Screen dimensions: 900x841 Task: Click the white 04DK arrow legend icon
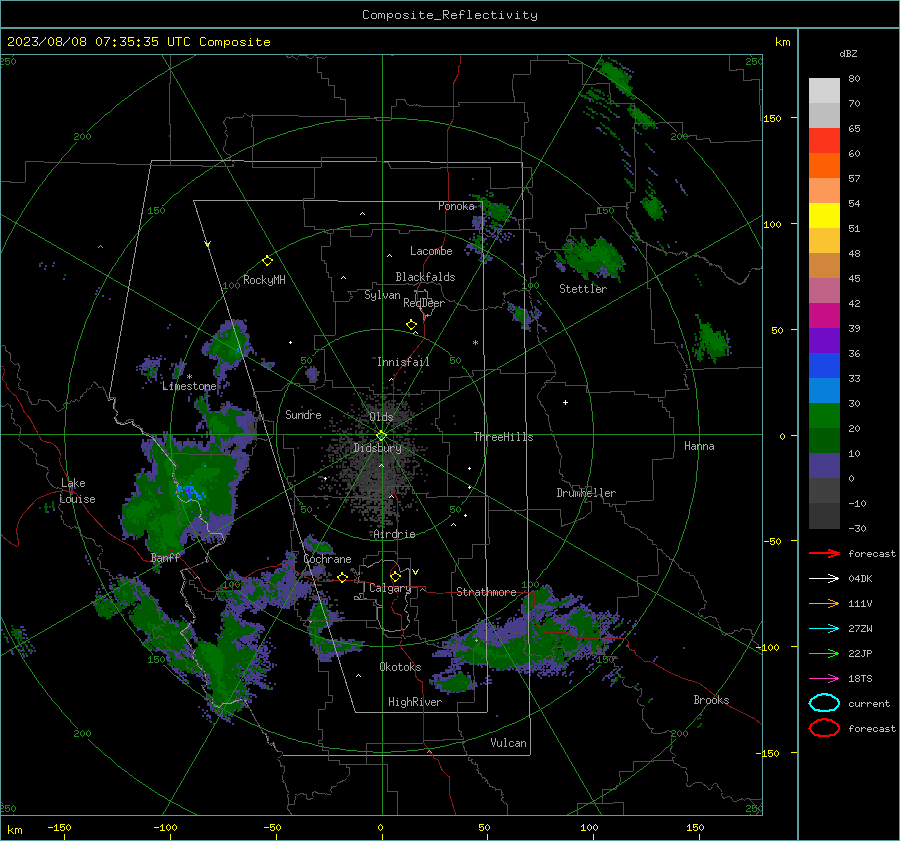point(824,579)
